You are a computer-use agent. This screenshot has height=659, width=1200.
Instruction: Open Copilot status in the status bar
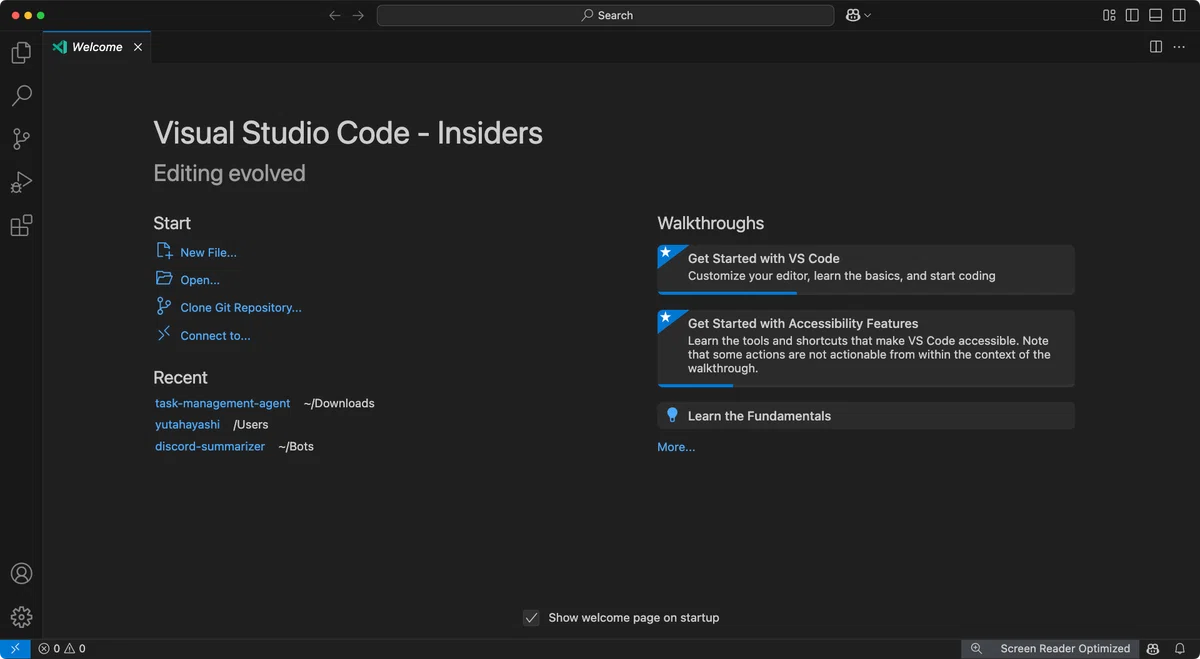[1153, 649]
